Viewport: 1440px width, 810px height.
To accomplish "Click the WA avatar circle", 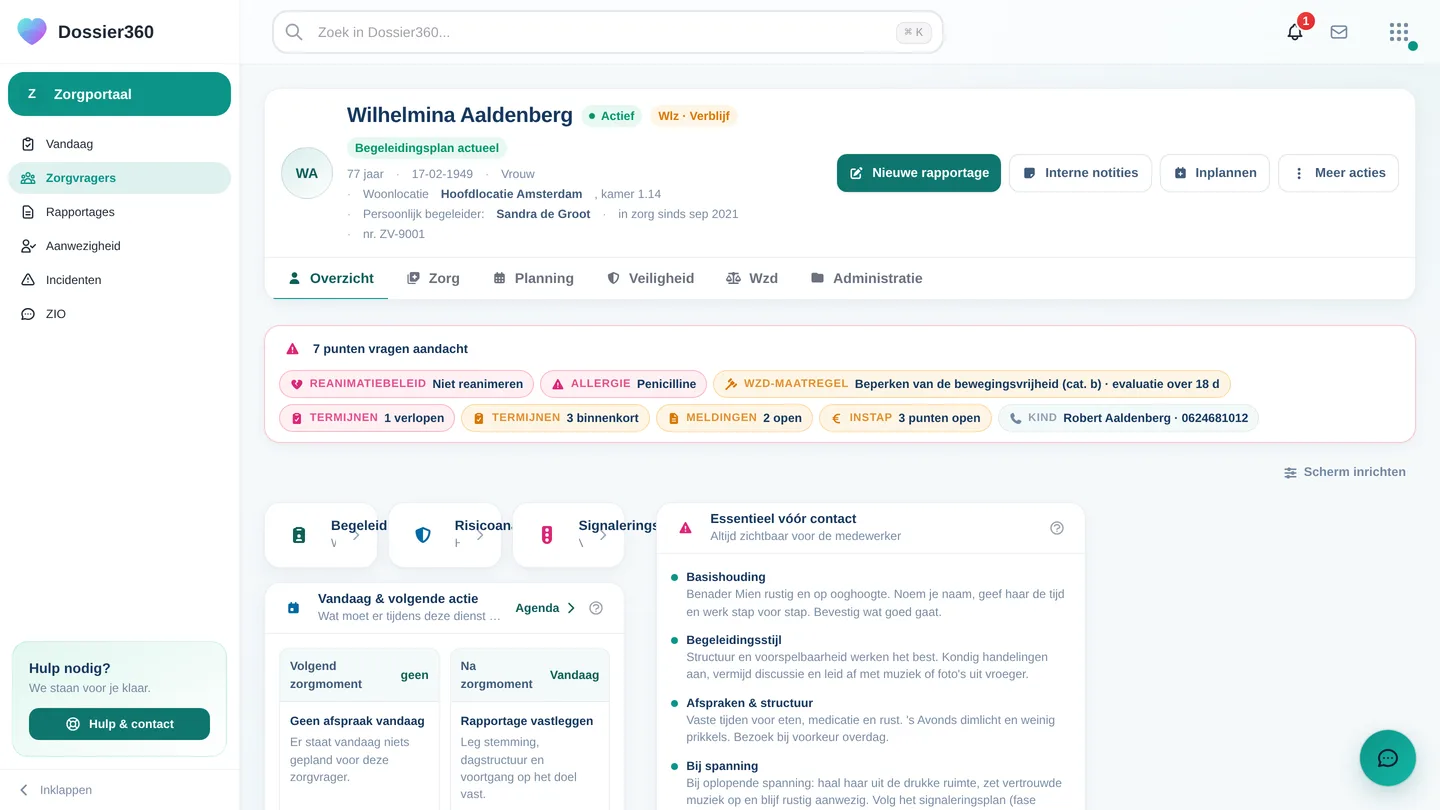I will 307,173.
